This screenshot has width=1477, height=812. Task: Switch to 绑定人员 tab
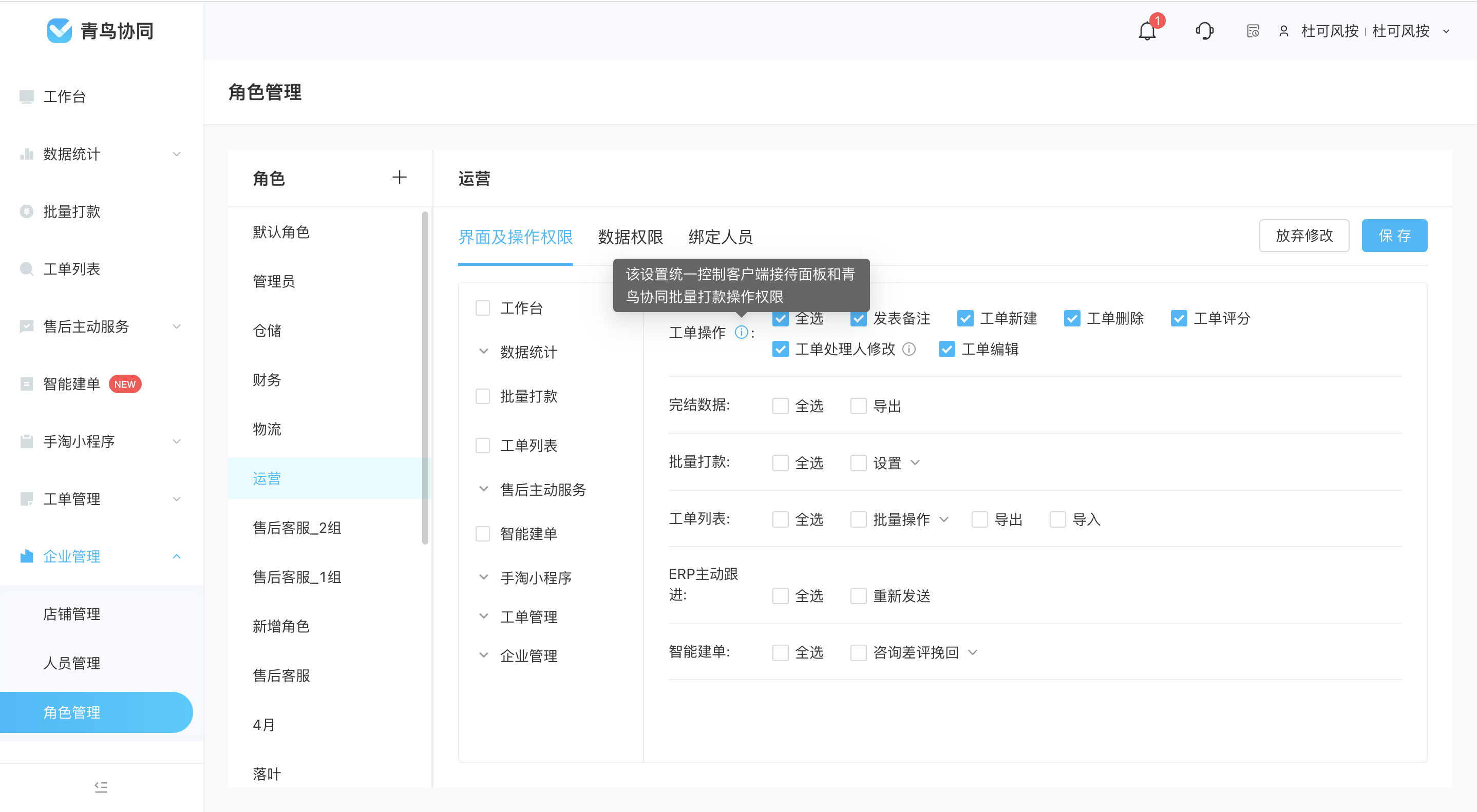click(x=720, y=236)
